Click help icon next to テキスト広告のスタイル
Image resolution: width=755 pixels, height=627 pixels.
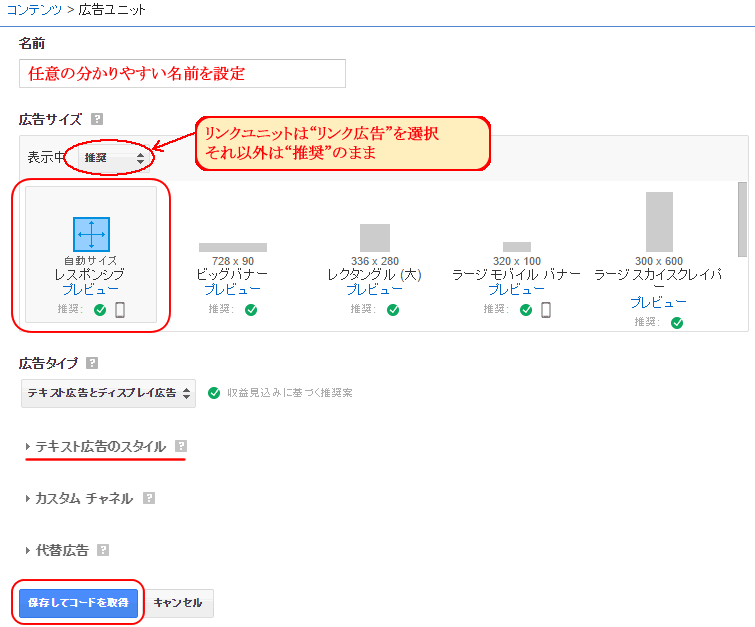(x=181, y=446)
